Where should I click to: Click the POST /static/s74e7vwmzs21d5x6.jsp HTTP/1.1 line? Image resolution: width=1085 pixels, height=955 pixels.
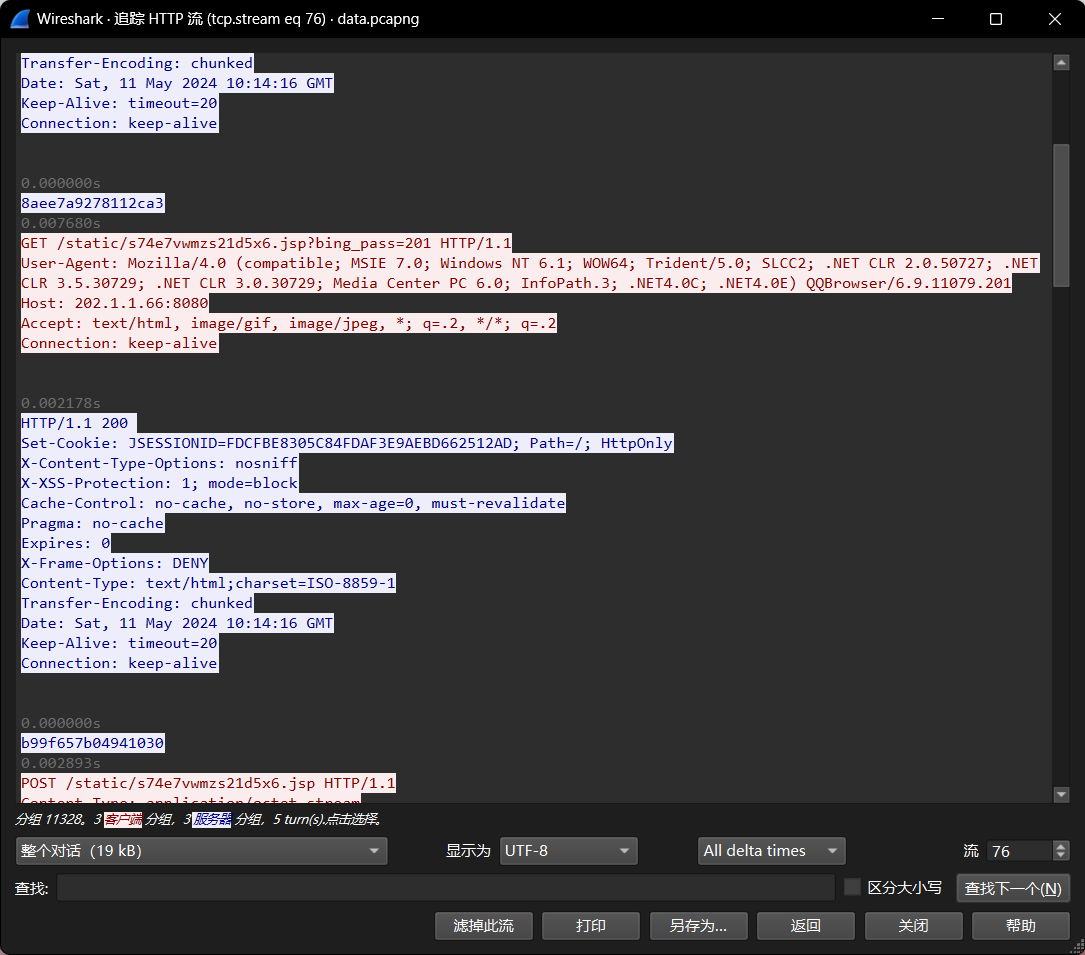pos(208,783)
